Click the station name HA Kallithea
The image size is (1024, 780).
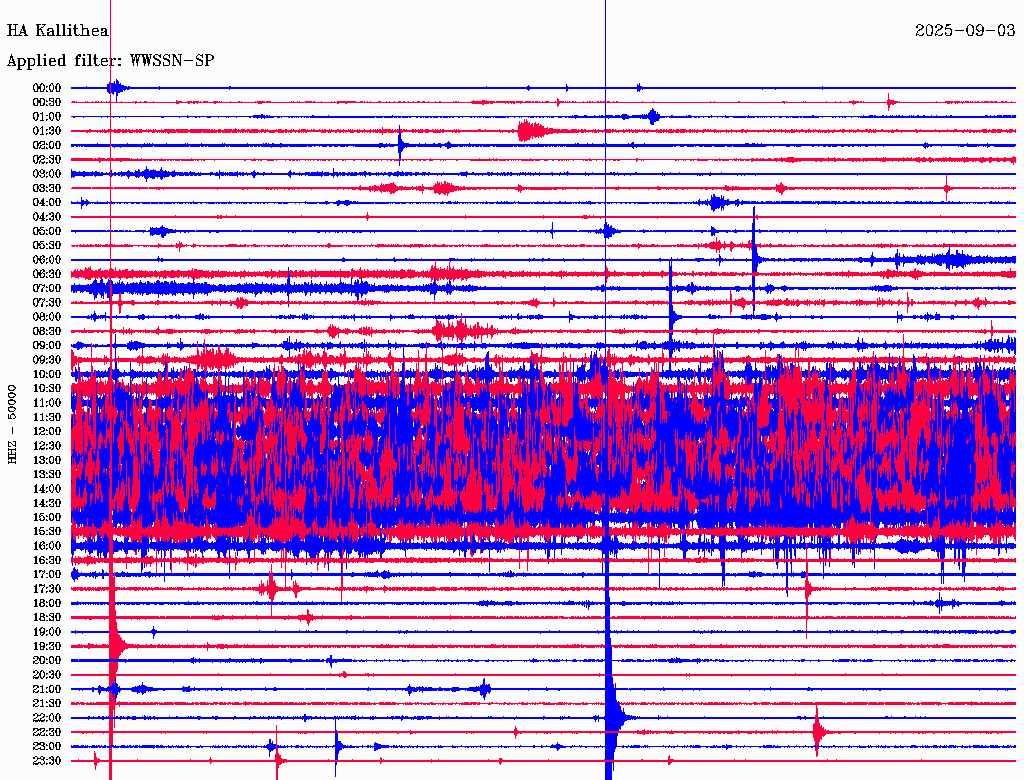coord(57,31)
